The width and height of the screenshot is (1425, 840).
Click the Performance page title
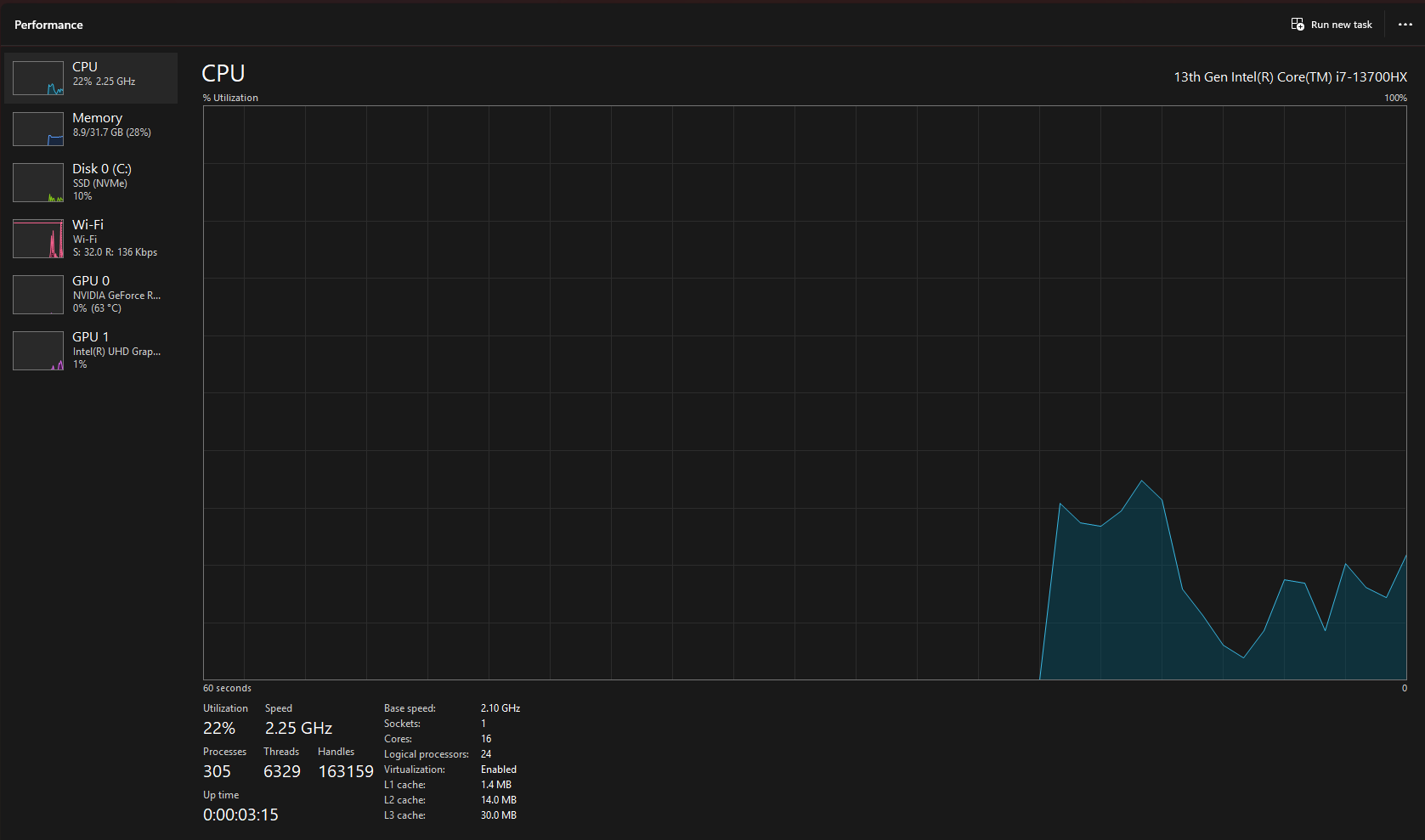coord(48,25)
